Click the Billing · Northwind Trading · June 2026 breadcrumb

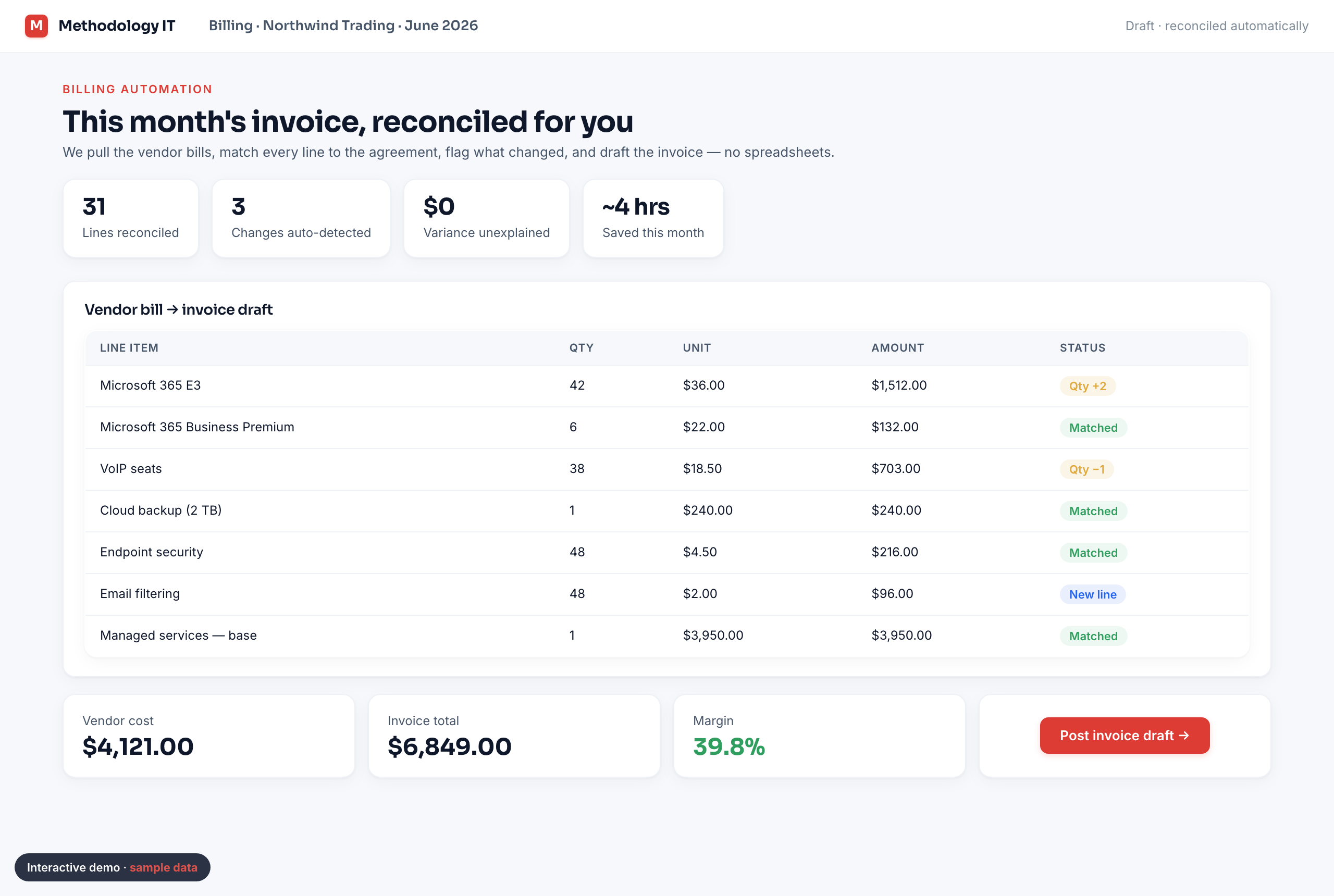(x=343, y=26)
